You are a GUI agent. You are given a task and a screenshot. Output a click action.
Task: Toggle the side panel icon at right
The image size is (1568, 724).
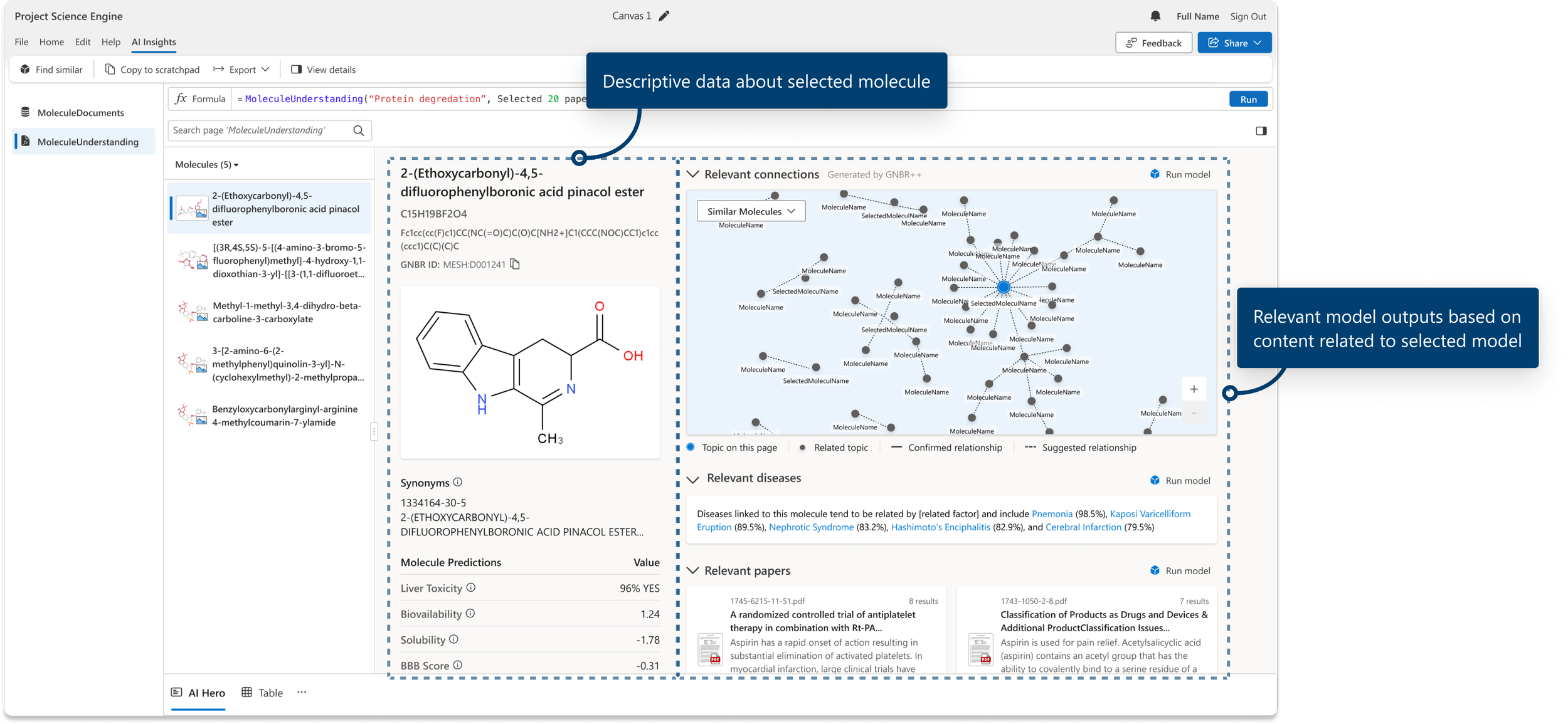pos(1261,131)
